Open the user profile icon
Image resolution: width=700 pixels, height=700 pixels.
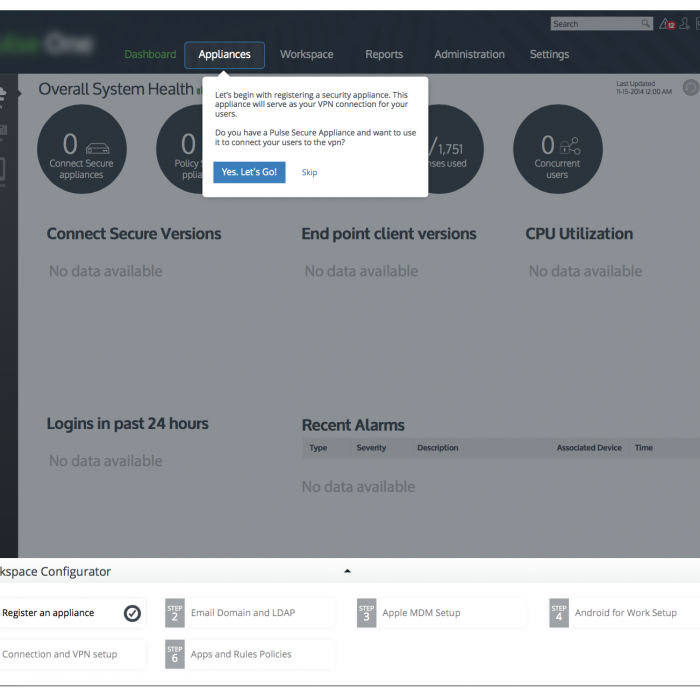tap(684, 24)
